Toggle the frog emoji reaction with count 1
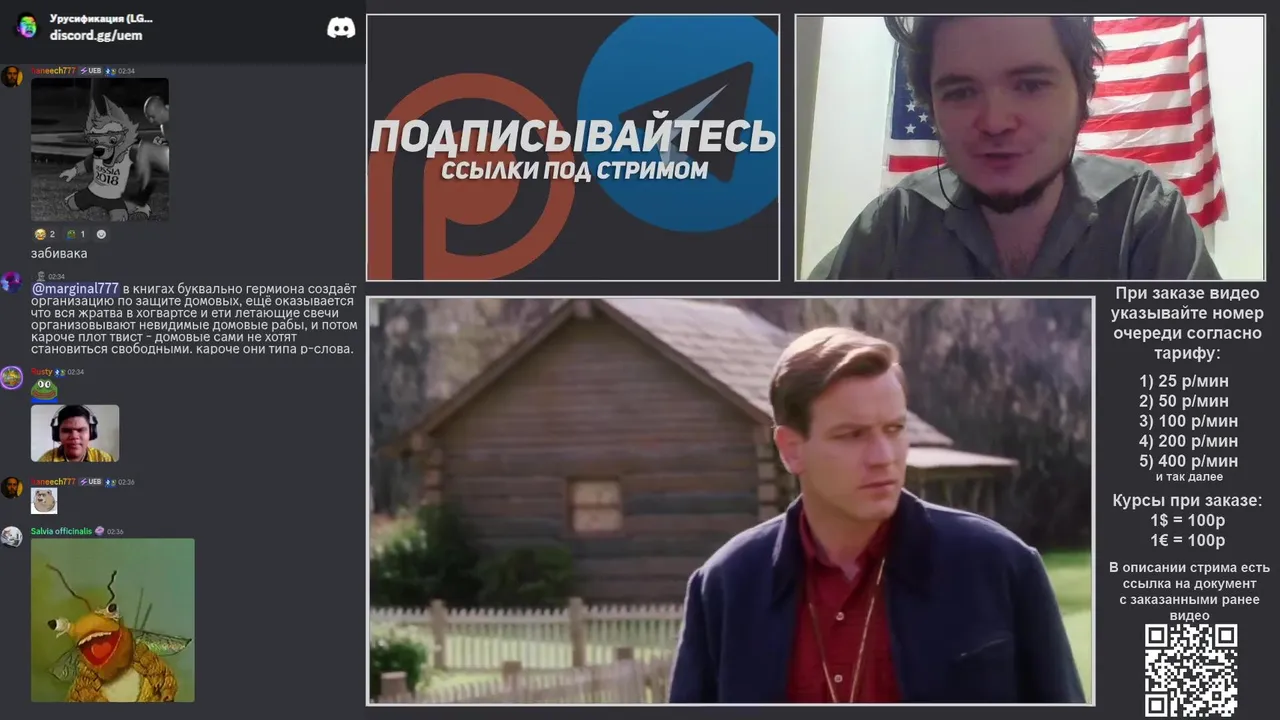1280x720 pixels. pyautogui.click(x=76, y=234)
